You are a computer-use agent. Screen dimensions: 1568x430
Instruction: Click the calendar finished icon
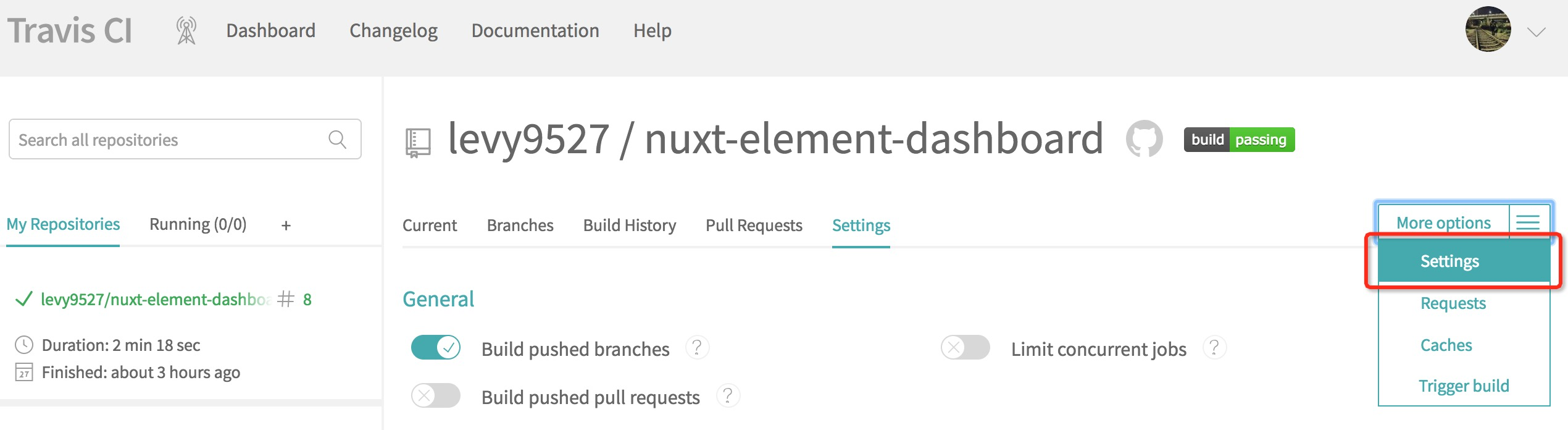tap(24, 372)
